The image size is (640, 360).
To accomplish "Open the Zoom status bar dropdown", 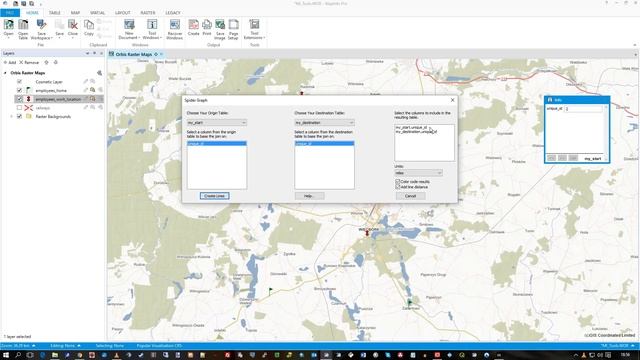I will (x=33, y=346).
